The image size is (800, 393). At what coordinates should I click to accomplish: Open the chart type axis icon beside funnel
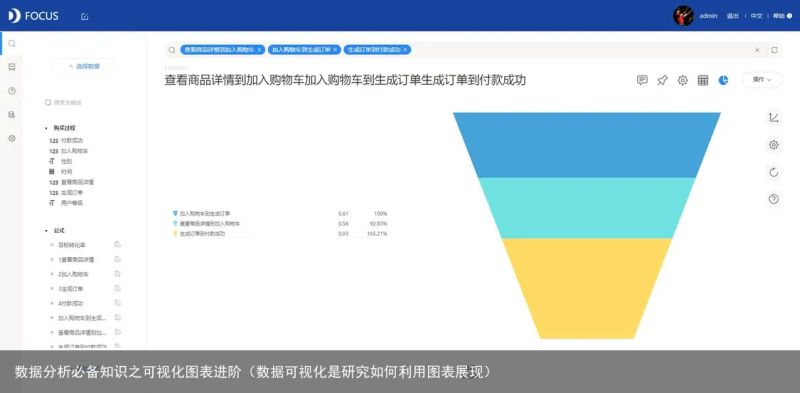click(x=773, y=118)
